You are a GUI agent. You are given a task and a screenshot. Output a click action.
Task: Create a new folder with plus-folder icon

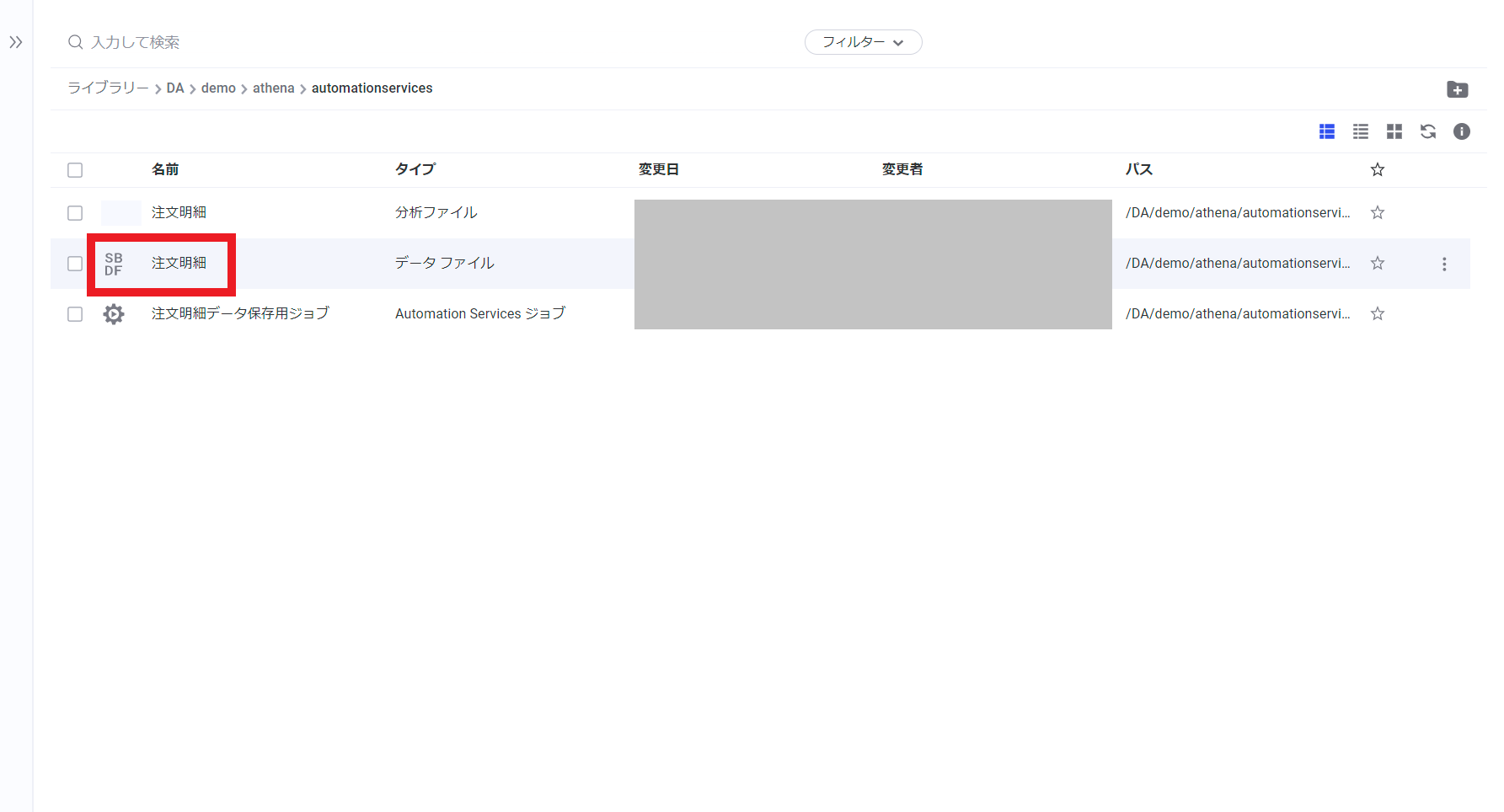(x=1457, y=89)
